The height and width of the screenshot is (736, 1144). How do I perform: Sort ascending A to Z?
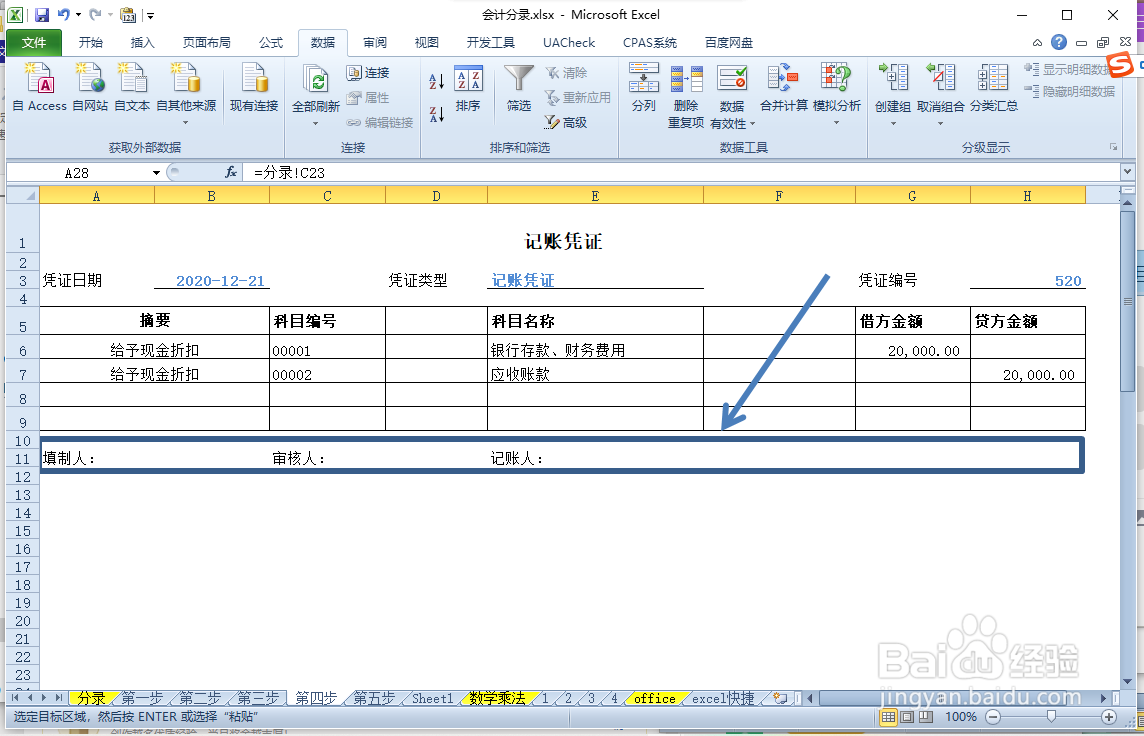click(x=436, y=81)
